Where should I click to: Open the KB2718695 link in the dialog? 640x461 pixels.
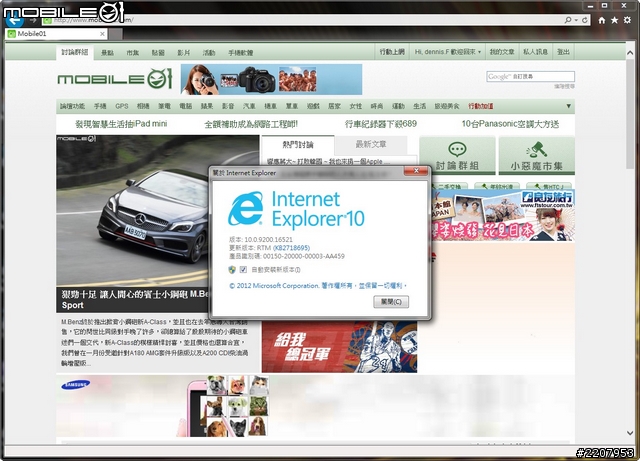291,248
